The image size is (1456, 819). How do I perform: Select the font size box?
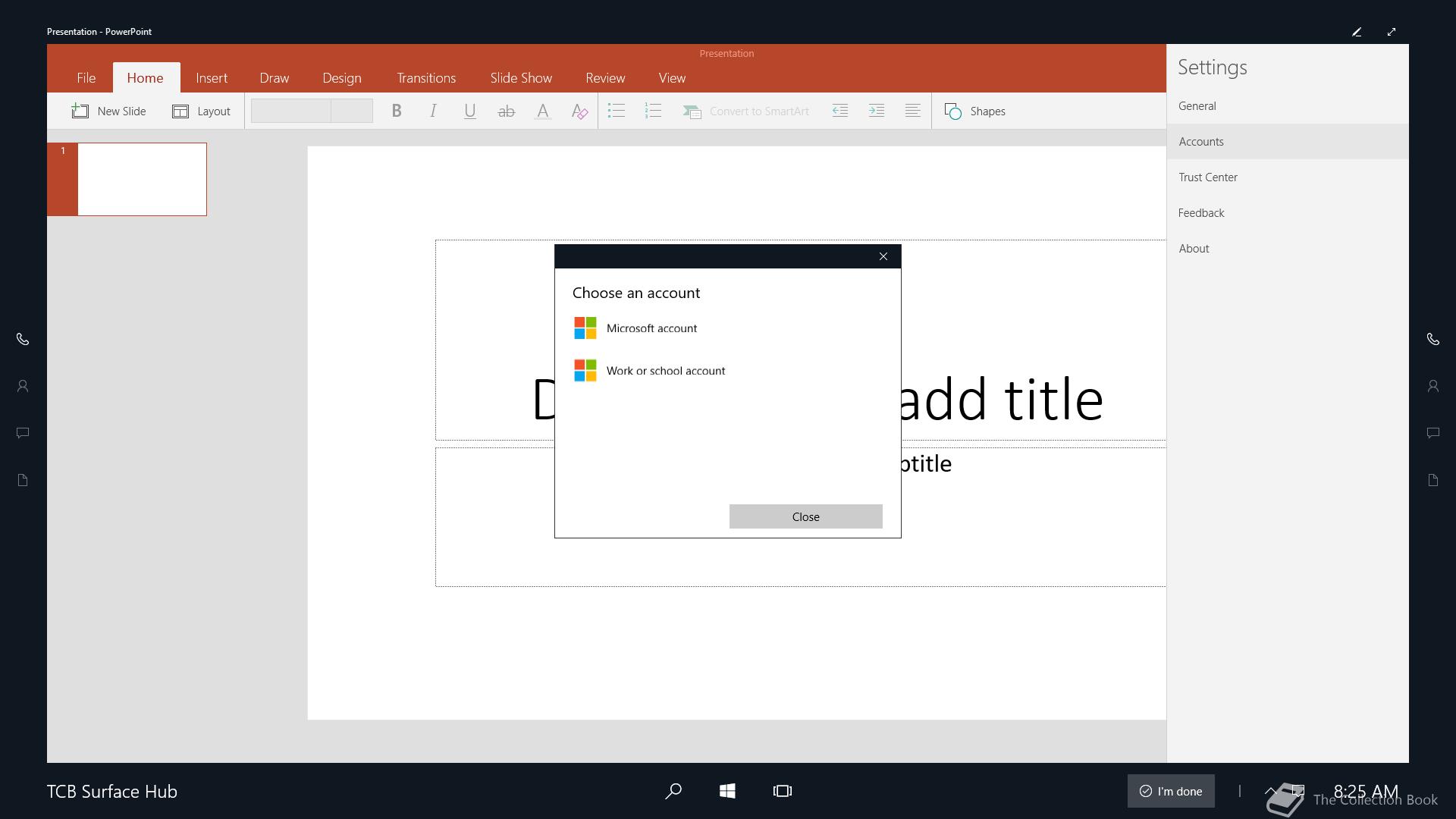point(352,111)
